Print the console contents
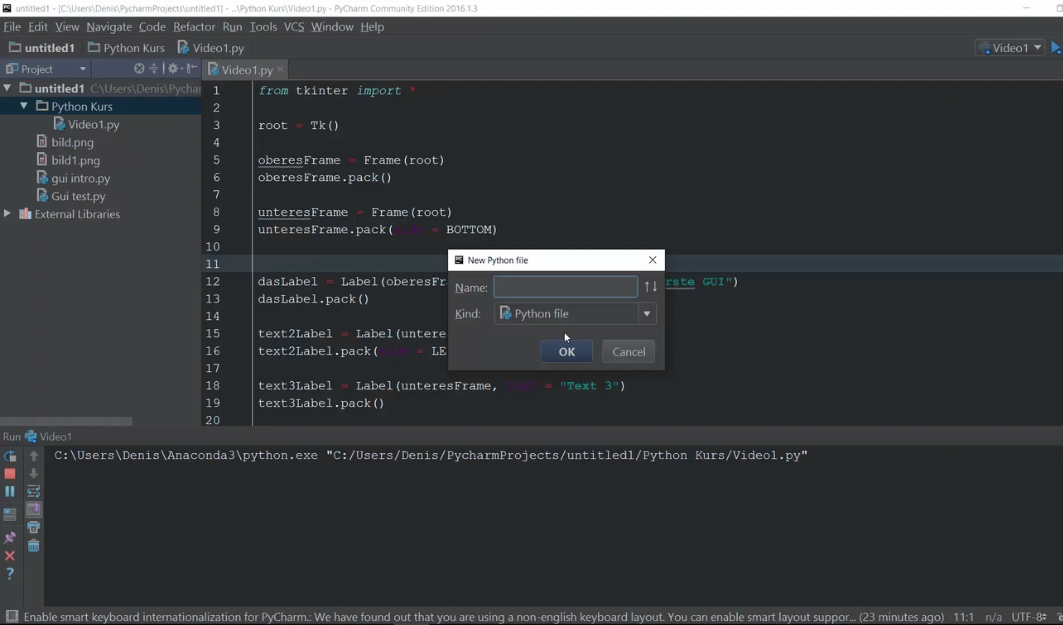Screen dimensions: 1063x625 click(33, 527)
